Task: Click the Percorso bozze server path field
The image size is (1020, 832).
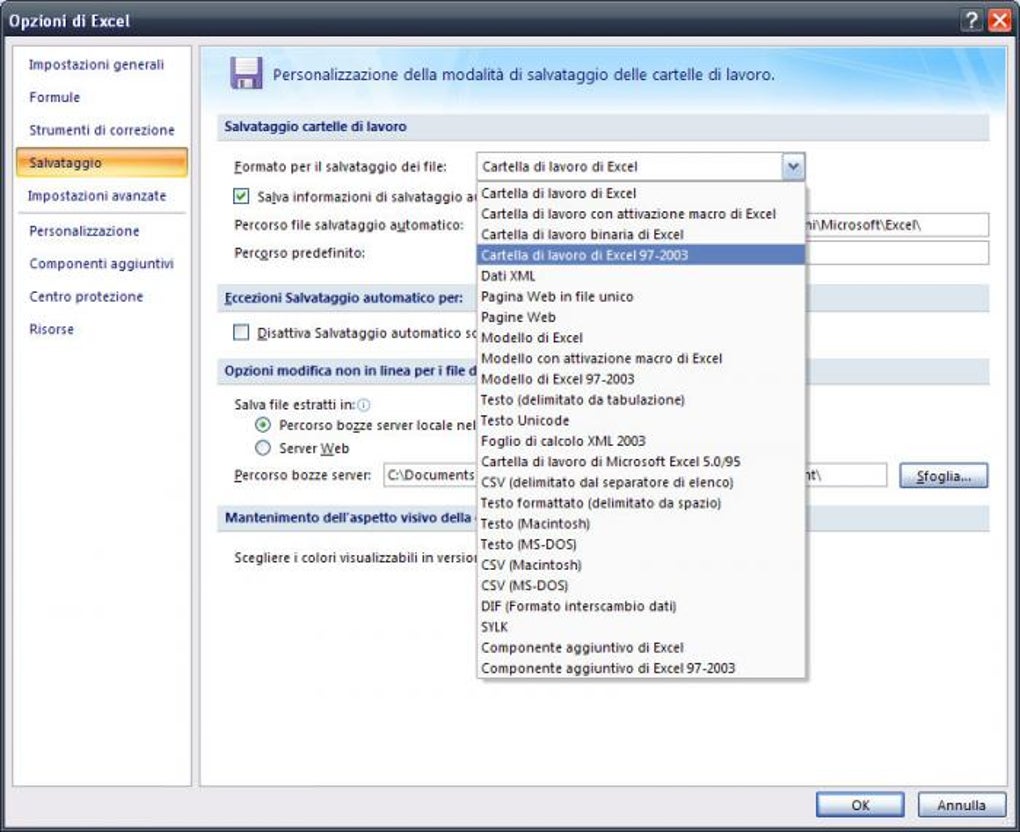Action: (429, 476)
